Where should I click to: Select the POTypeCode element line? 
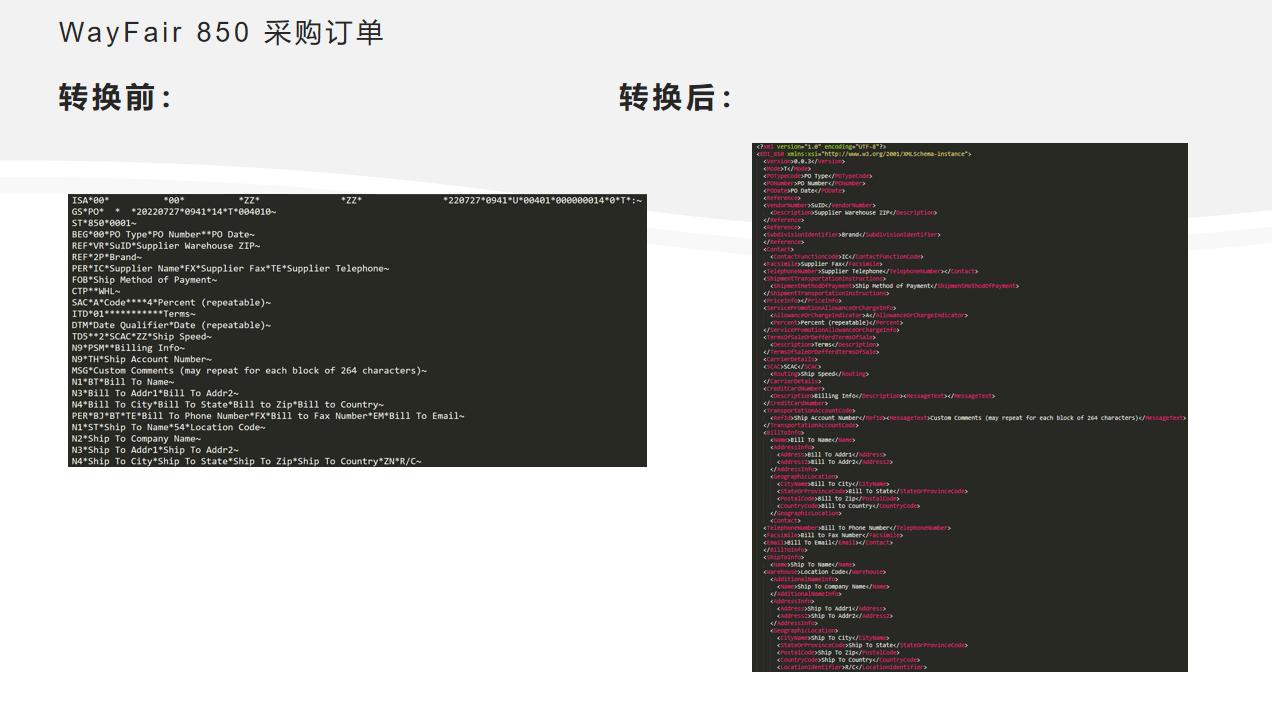815,174
